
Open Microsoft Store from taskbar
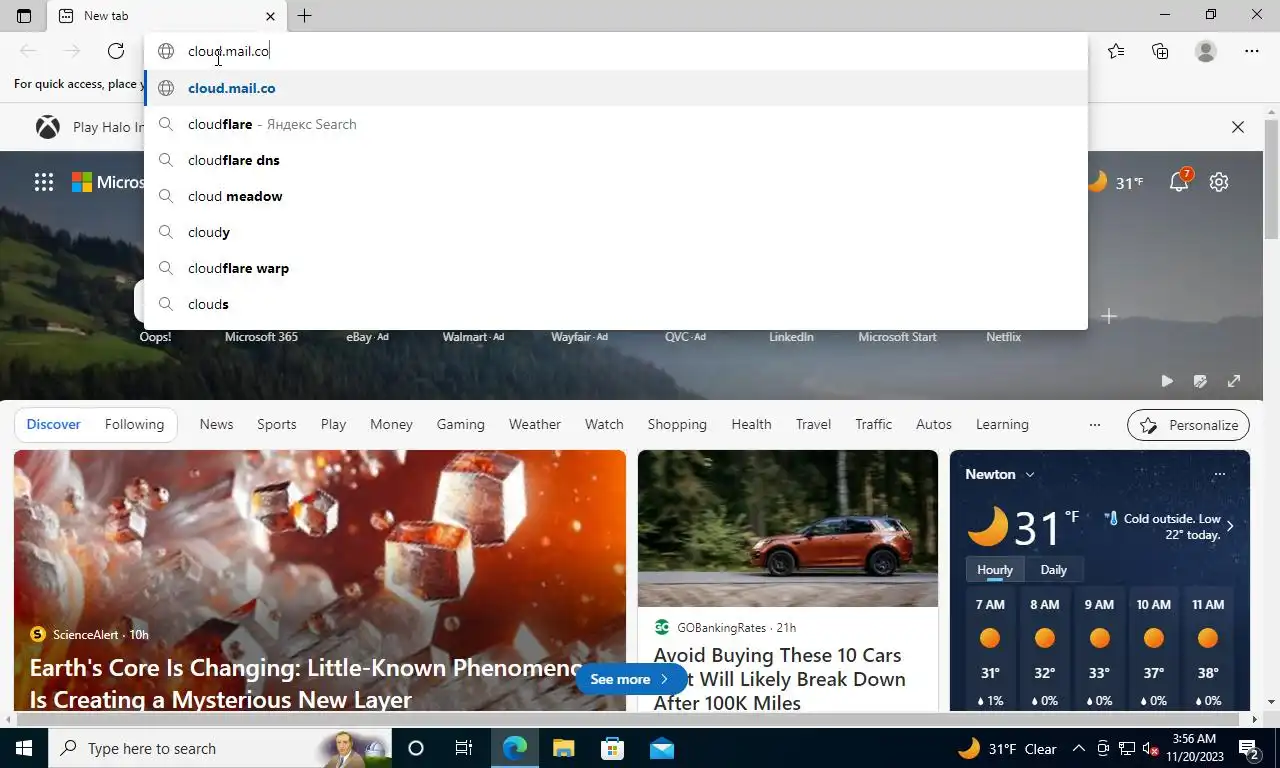tap(612, 748)
